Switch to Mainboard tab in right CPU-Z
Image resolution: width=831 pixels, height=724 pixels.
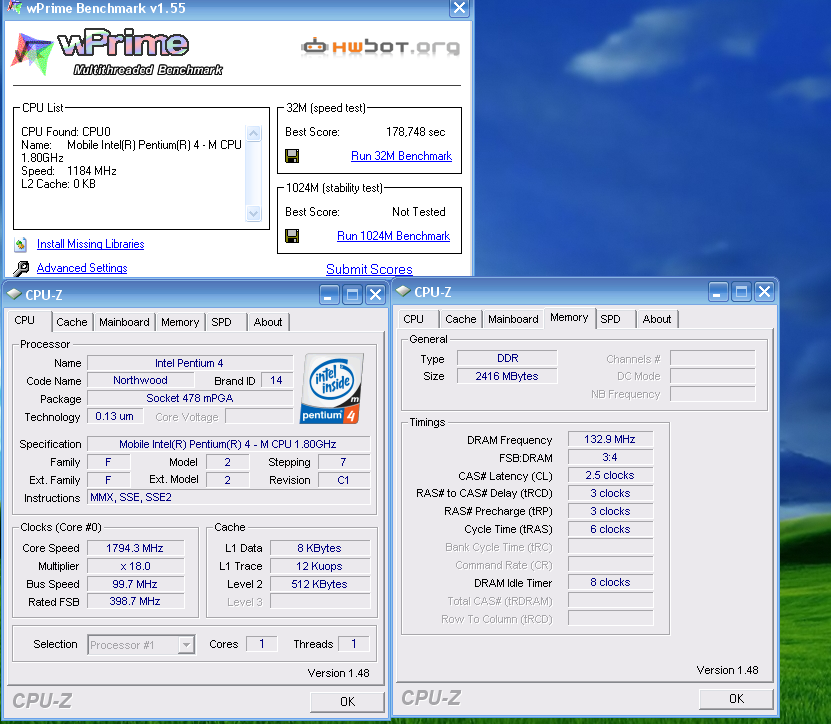(x=513, y=319)
